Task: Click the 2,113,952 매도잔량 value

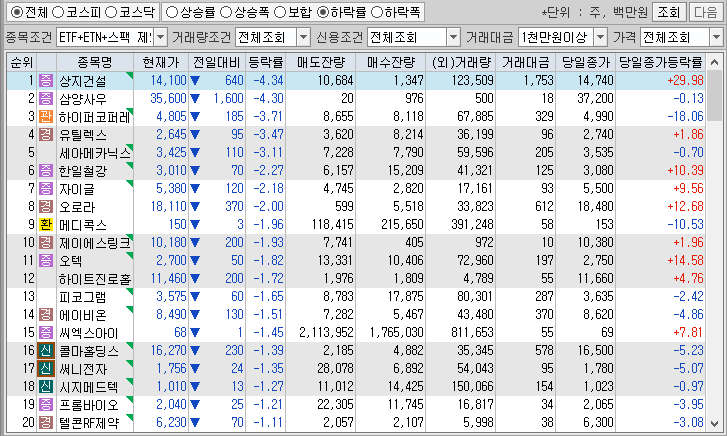Action: (x=326, y=333)
